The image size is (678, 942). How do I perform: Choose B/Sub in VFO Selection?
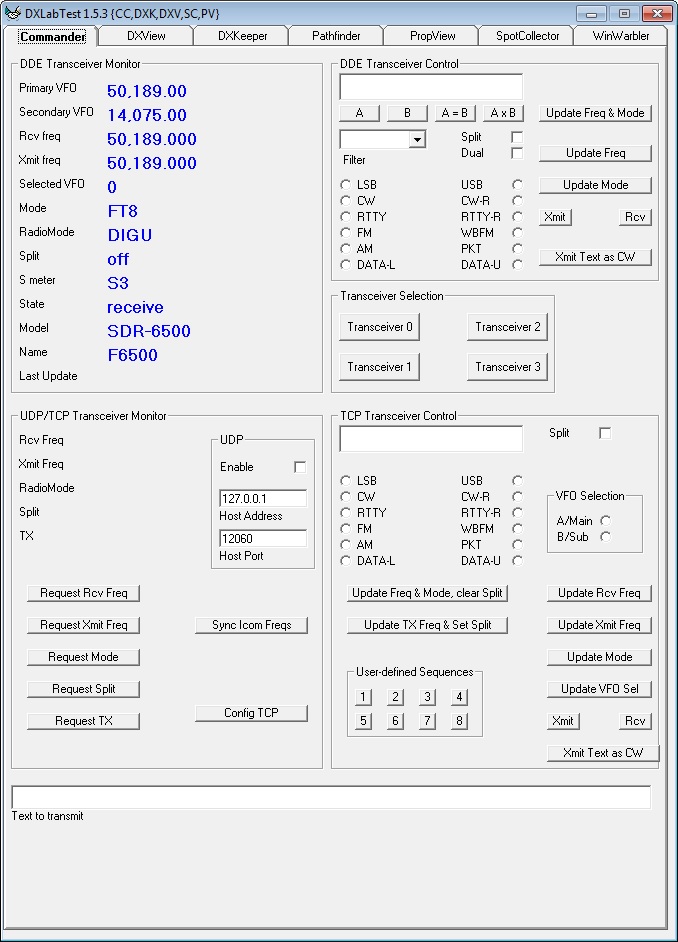pyautogui.click(x=605, y=536)
